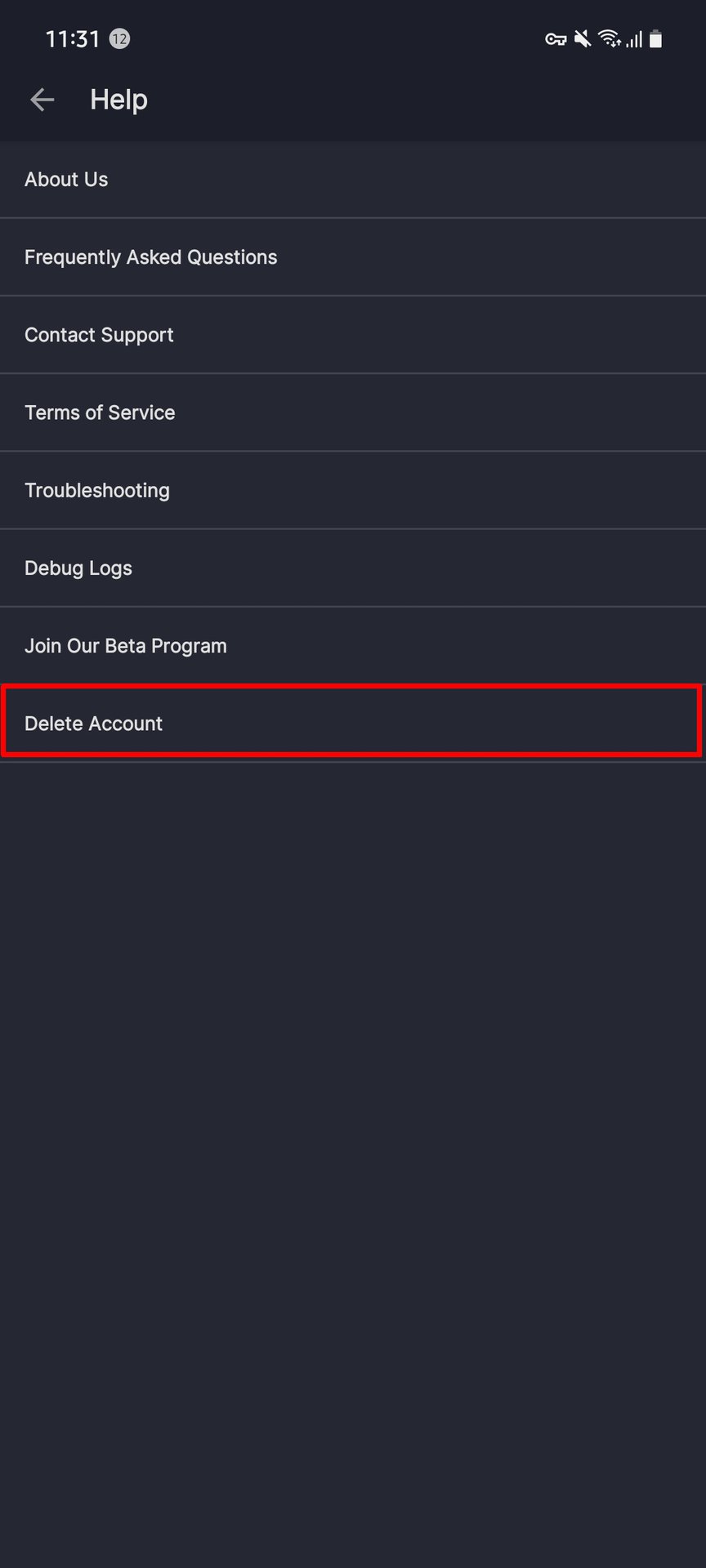The width and height of the screenshot is (706, 1568).
Task: Select Contact Support
Action: pos(99,335)
